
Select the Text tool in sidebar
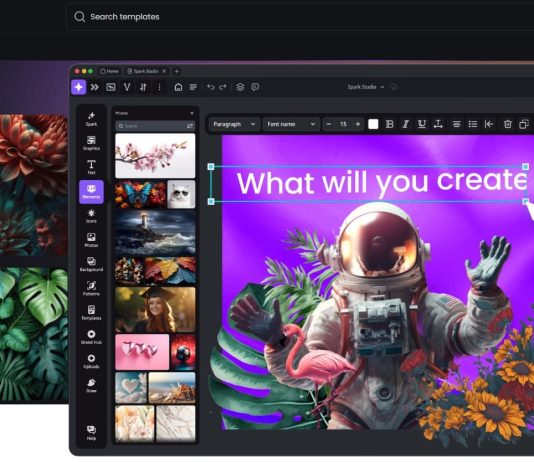tap(91, 167)
